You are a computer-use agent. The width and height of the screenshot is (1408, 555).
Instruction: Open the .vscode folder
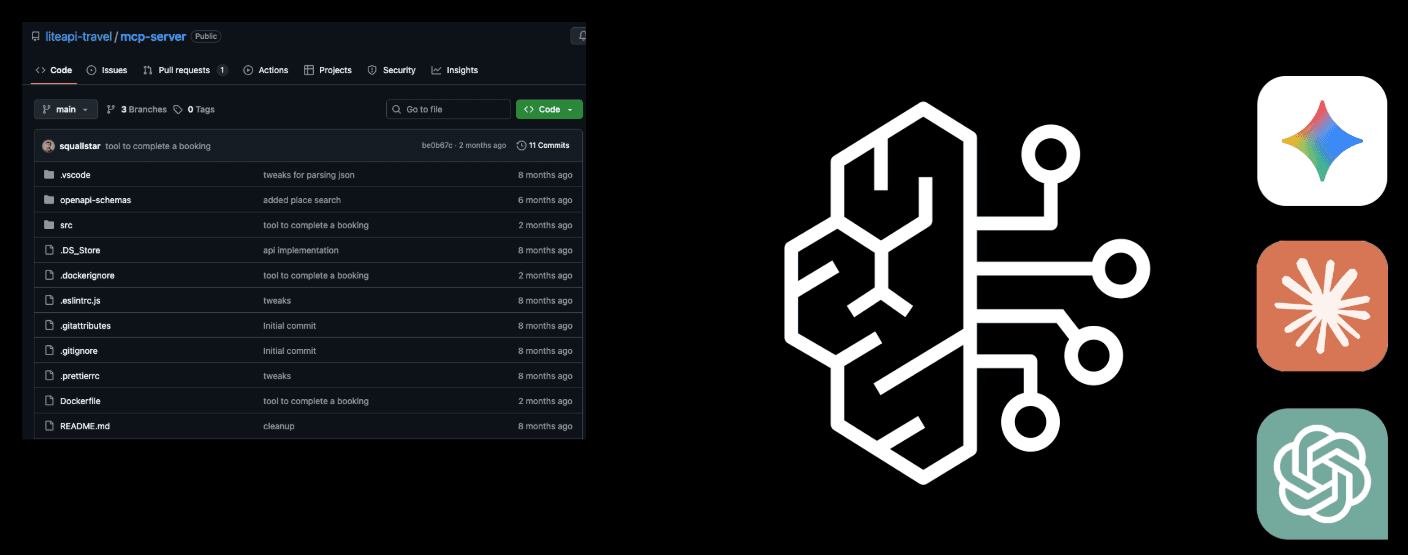pos(75,175)
